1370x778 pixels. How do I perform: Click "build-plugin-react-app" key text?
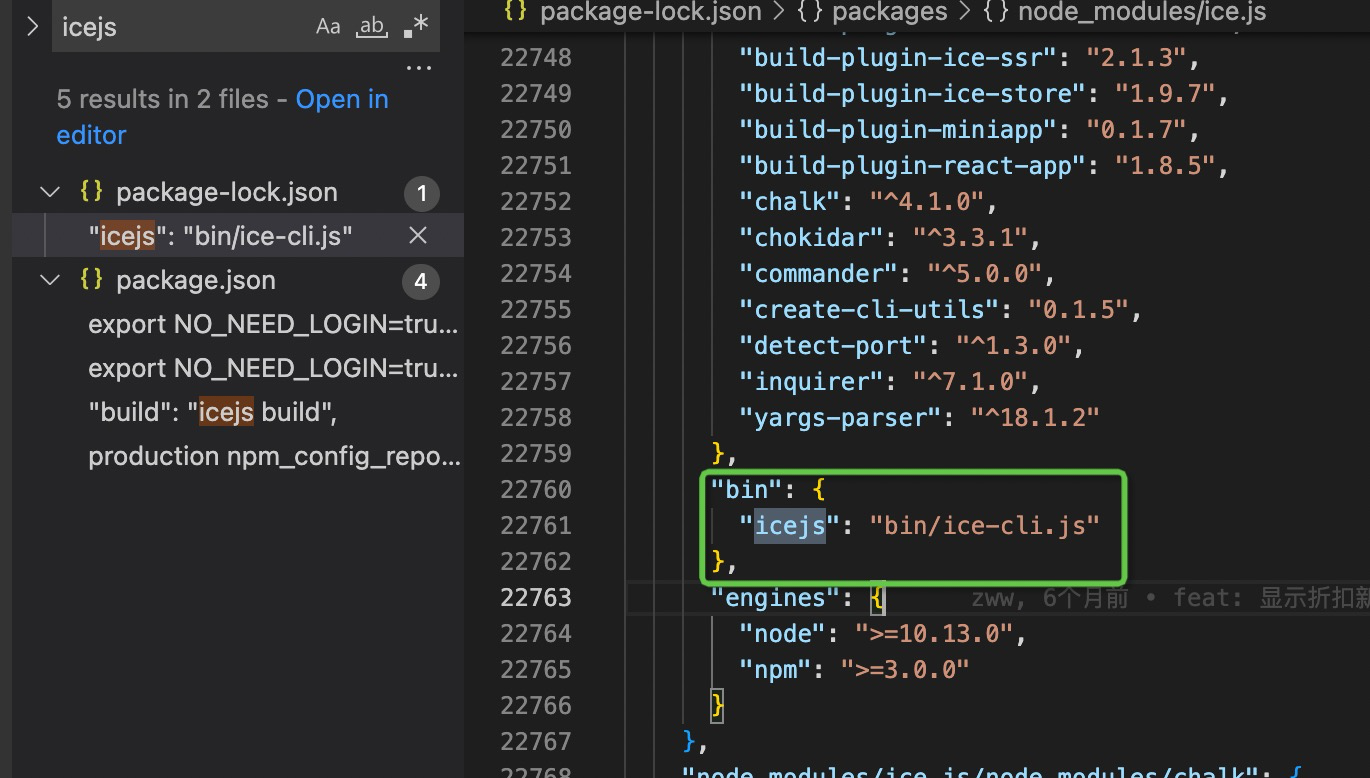[x=913, y=165]
